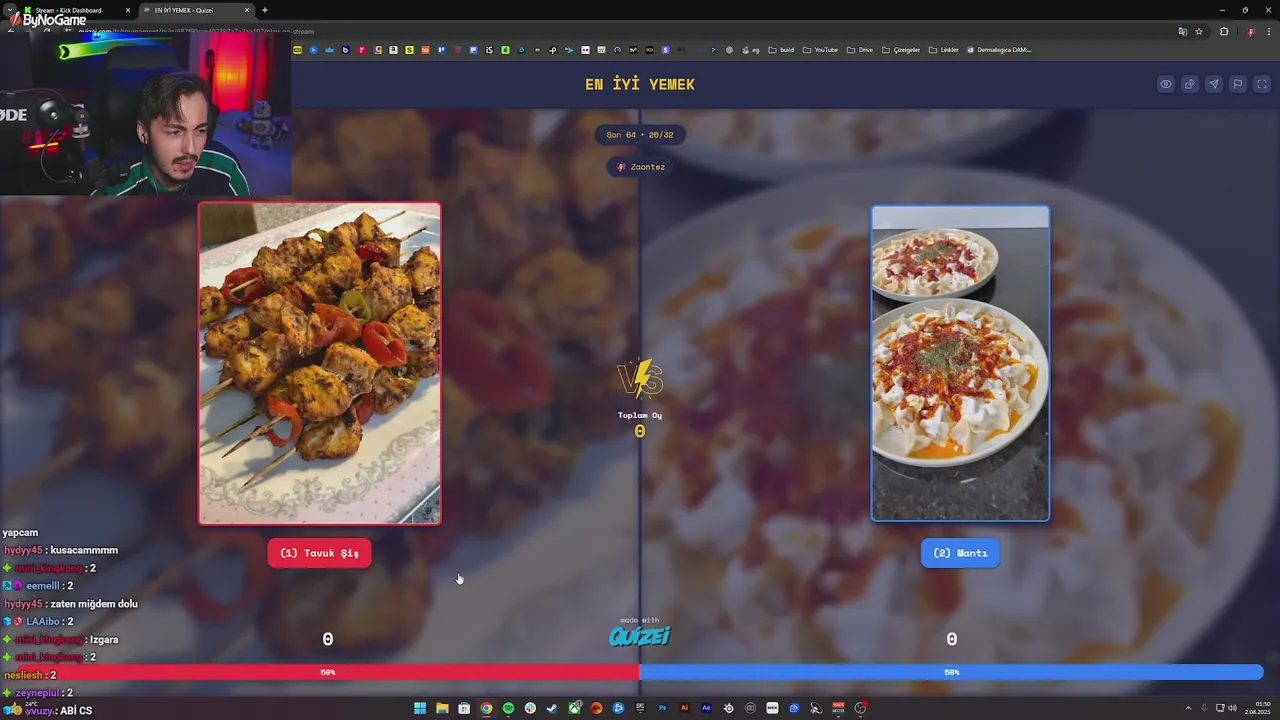Image resolution: width=1280 pixels, height=720 pixels.
Task: Open File Explorer from taskbar
Action: (x=442, y=708)
